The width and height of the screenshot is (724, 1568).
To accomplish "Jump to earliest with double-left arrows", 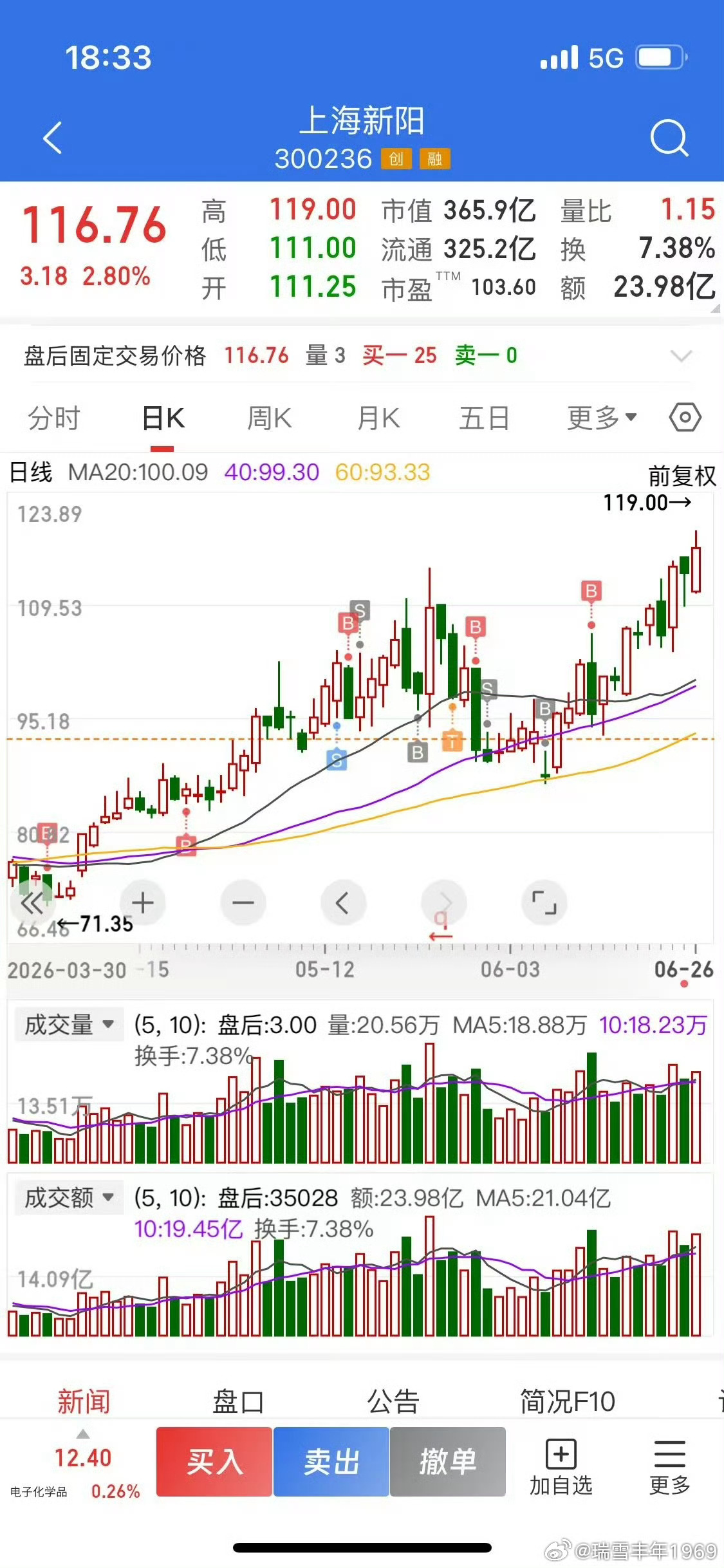I will [x=32, y=902].
